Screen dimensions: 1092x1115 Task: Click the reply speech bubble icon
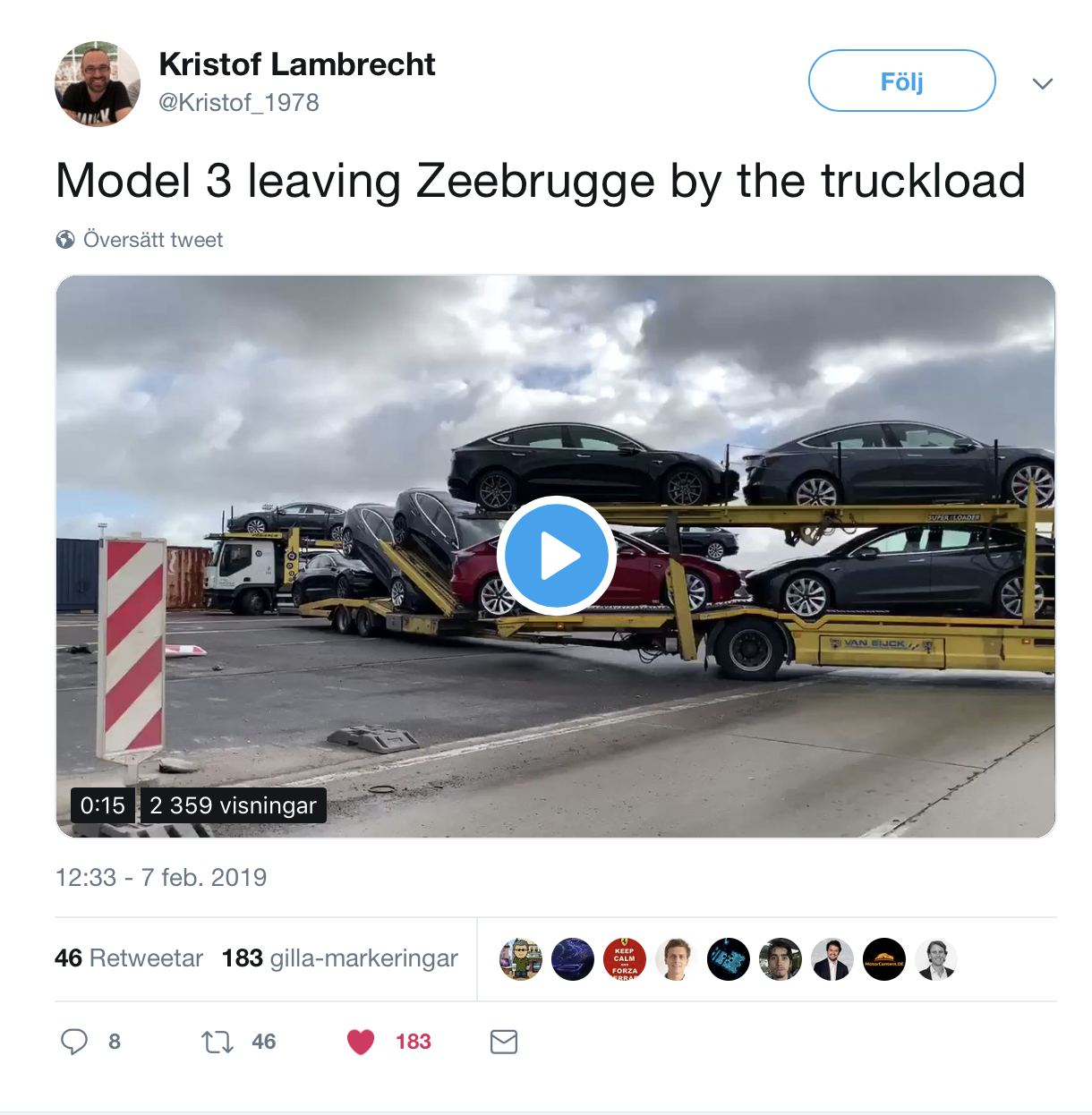pyautogui.click(x=74, y=1042)
